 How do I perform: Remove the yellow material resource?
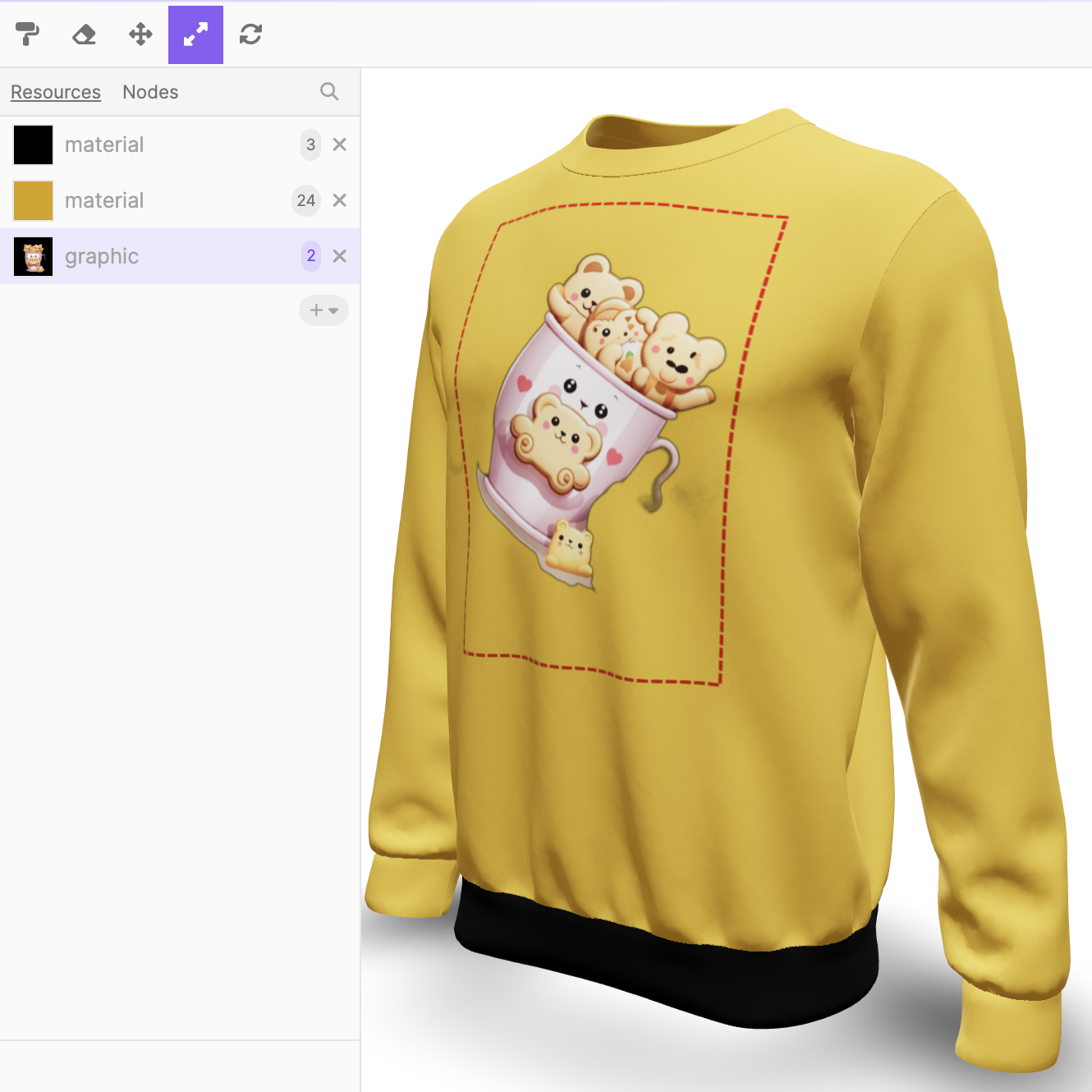point(339,200)
